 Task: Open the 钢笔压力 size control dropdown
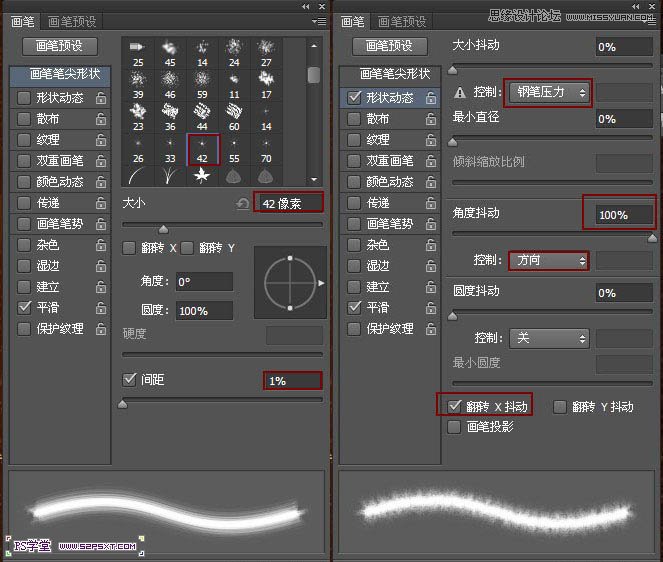point(549,92)
